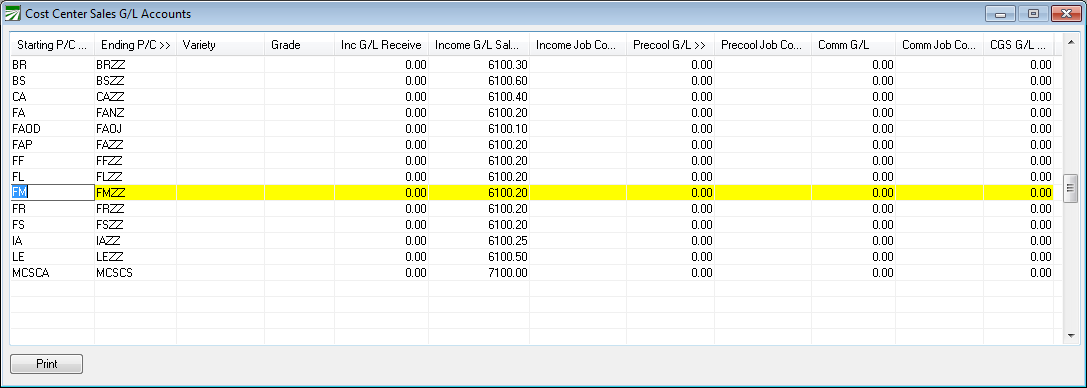Click the FFZZ ending P/C cell
Screen dimensions: 1087x388
pos(135,161)
